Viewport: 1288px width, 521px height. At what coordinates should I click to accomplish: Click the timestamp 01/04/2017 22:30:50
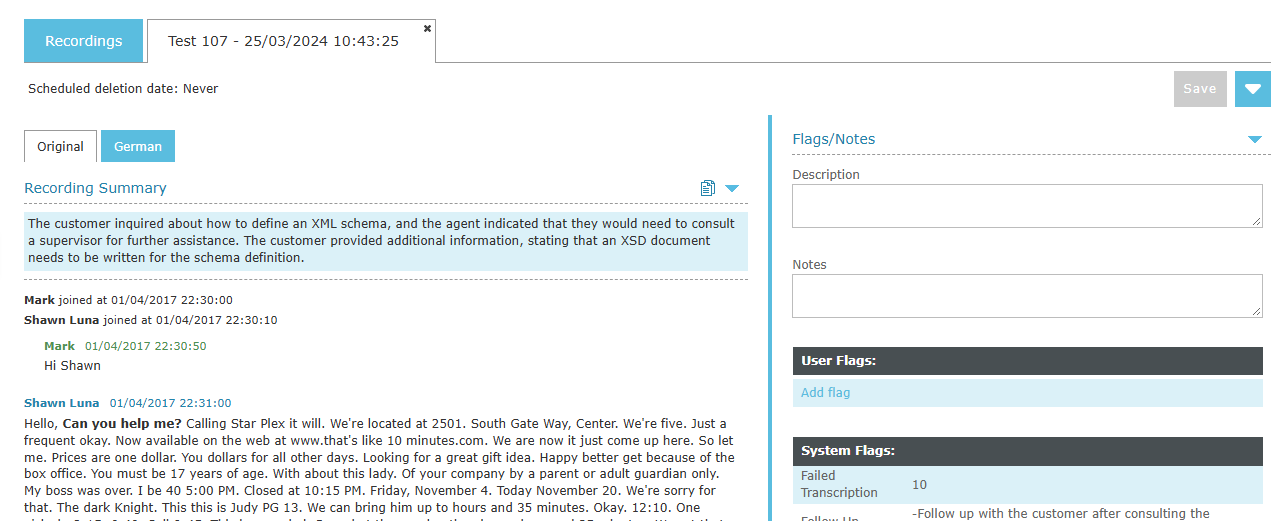click(146, 346)
